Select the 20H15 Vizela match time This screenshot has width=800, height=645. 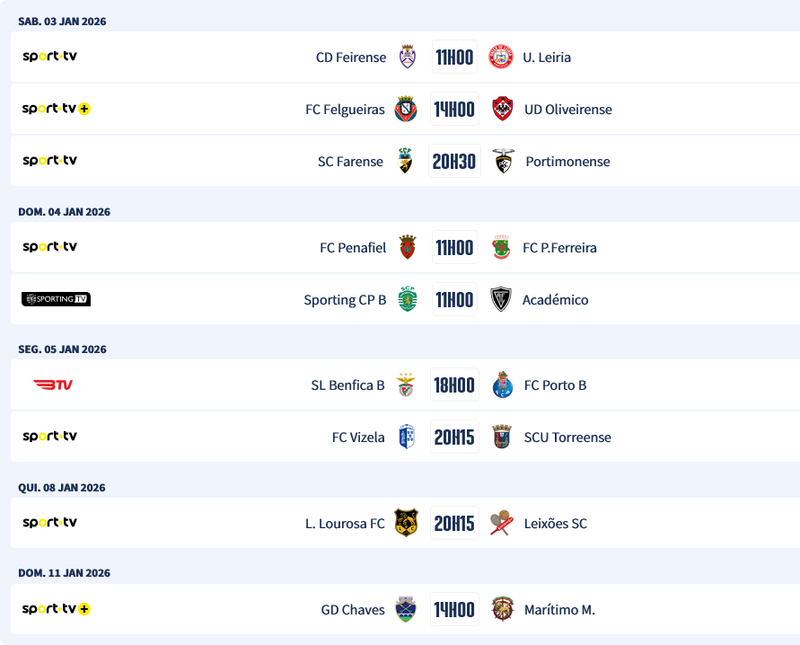coord(454,437)
